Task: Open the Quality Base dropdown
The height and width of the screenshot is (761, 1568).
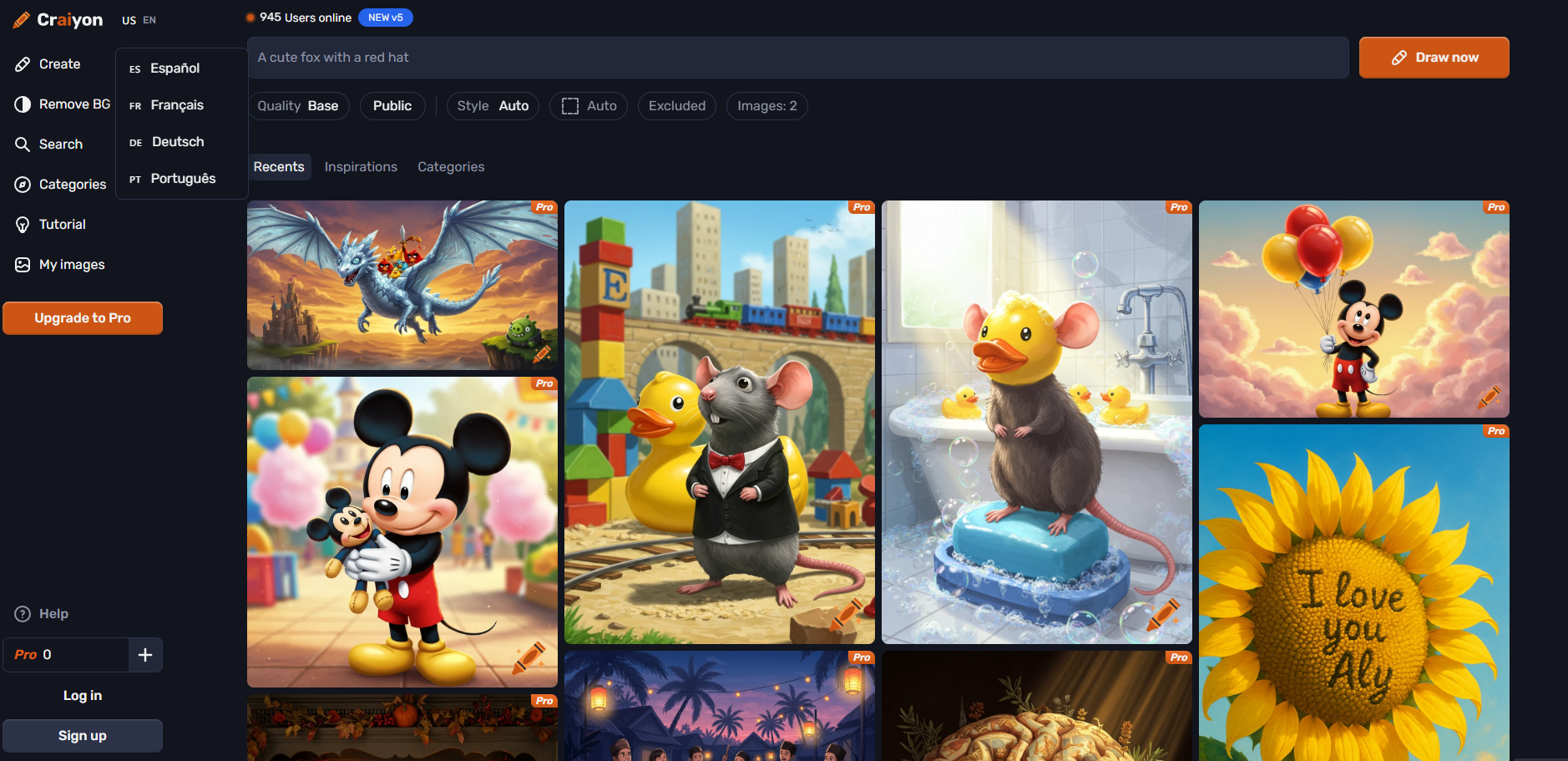Action: point(298,106)
